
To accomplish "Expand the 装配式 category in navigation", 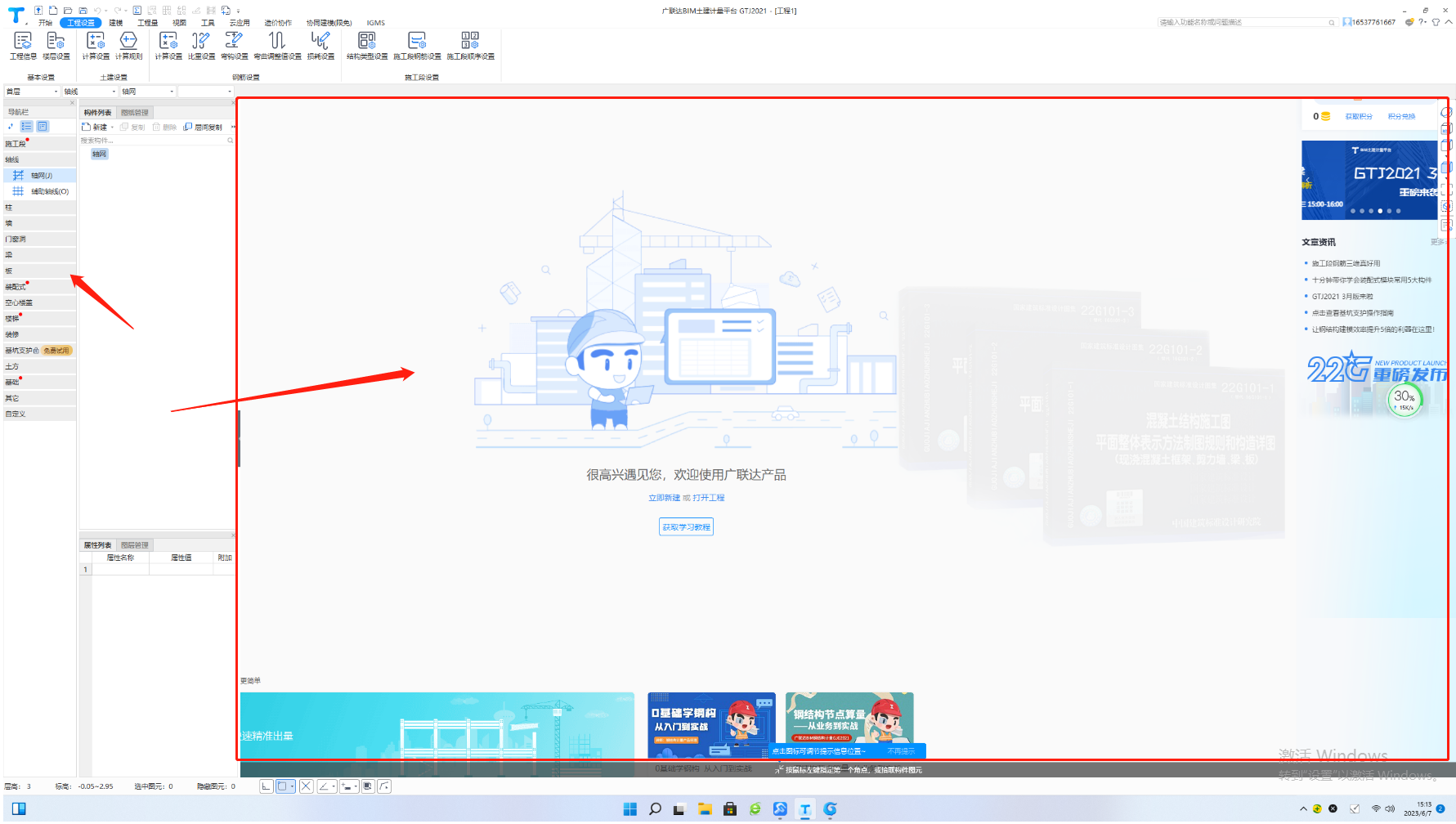I will pos(40,287).
